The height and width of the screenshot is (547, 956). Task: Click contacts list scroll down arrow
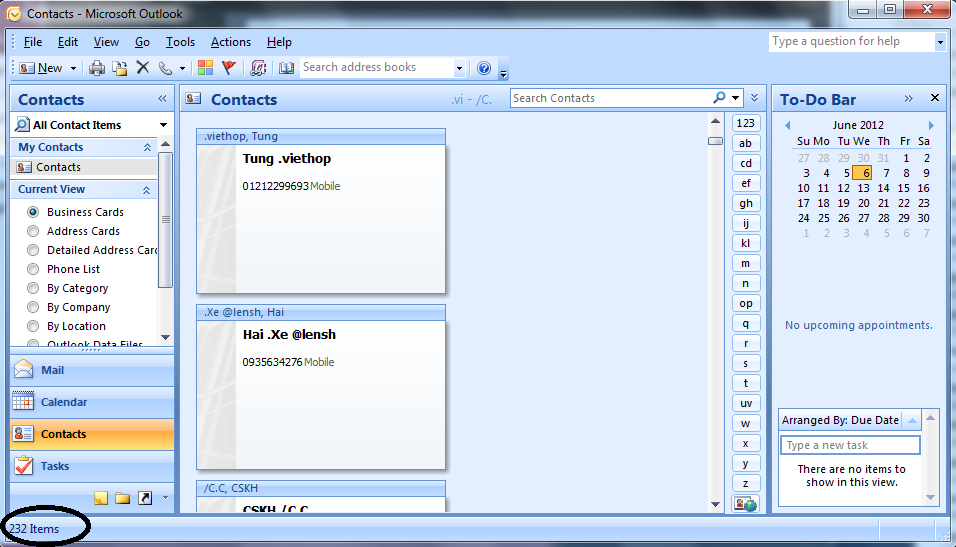715,504
